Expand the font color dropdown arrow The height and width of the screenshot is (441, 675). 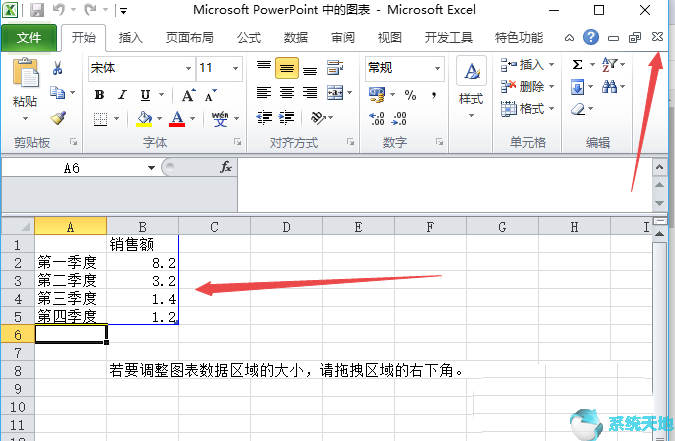tap(192, 118)
